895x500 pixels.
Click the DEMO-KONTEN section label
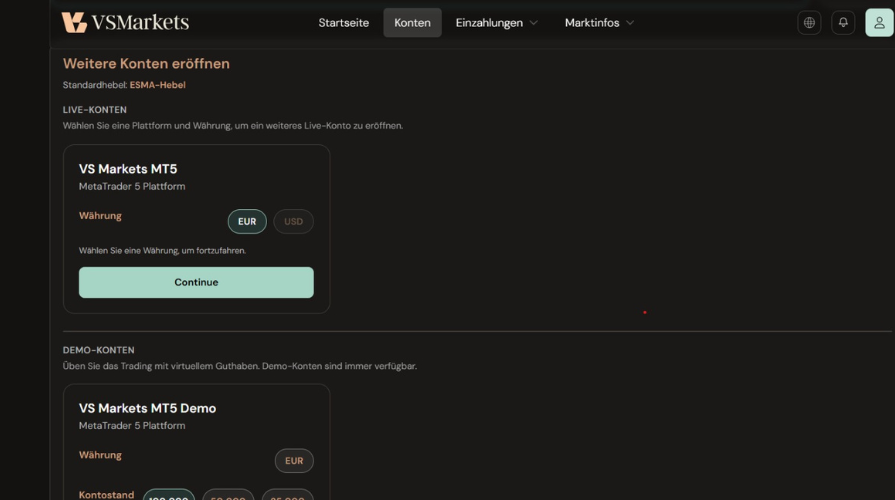98,350
